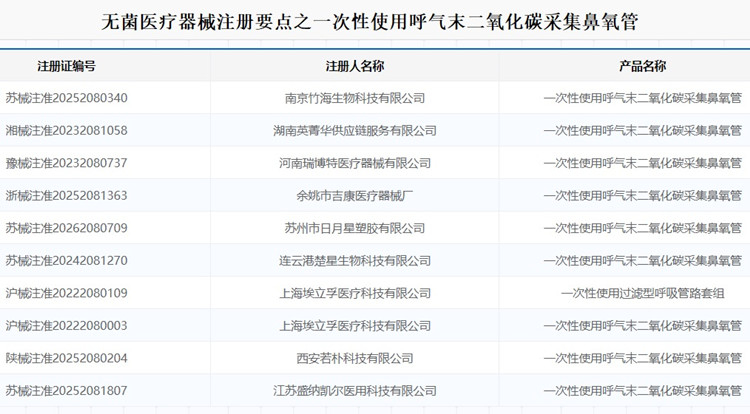
Task: Select registrant 西安若朴科技有限公司
Action: (x=355, y=358)
